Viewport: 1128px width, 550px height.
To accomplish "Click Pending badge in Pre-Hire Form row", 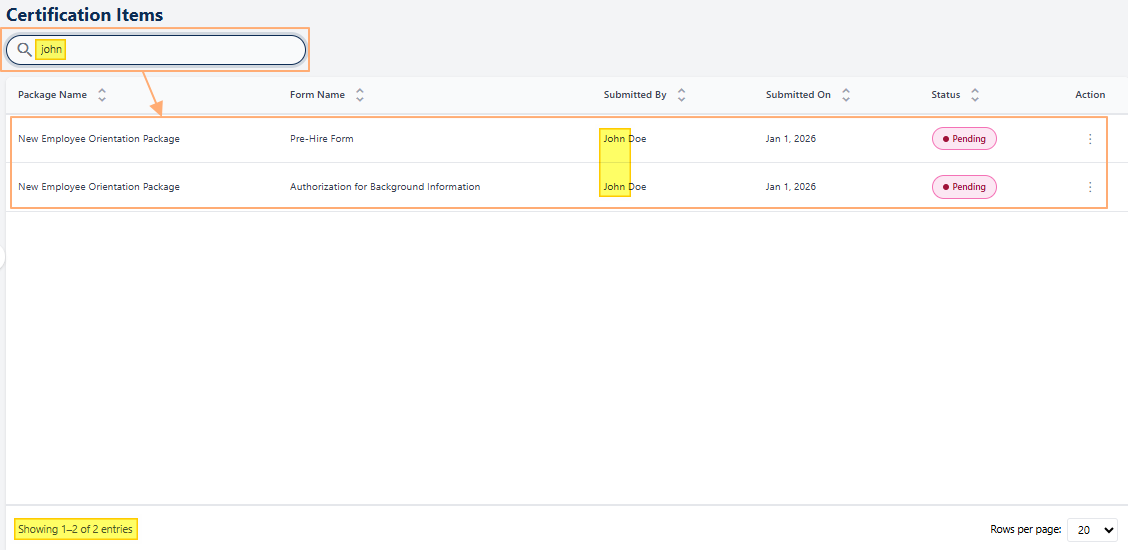I will pyautogui.click(x=964, y=139).
